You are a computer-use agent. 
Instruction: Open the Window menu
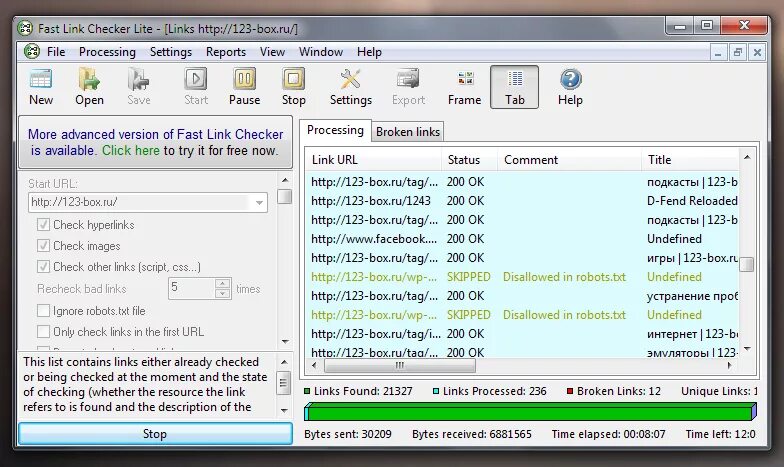pyautogui.click(x=320, y=52)
